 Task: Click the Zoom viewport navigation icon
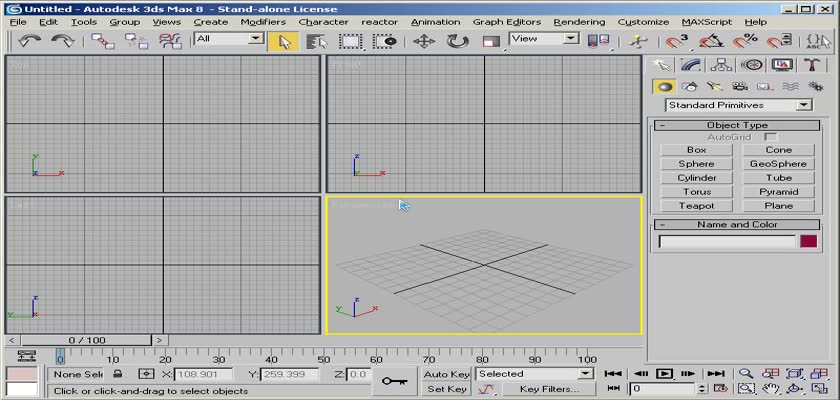pyautogui.click(x=746, y=374)
